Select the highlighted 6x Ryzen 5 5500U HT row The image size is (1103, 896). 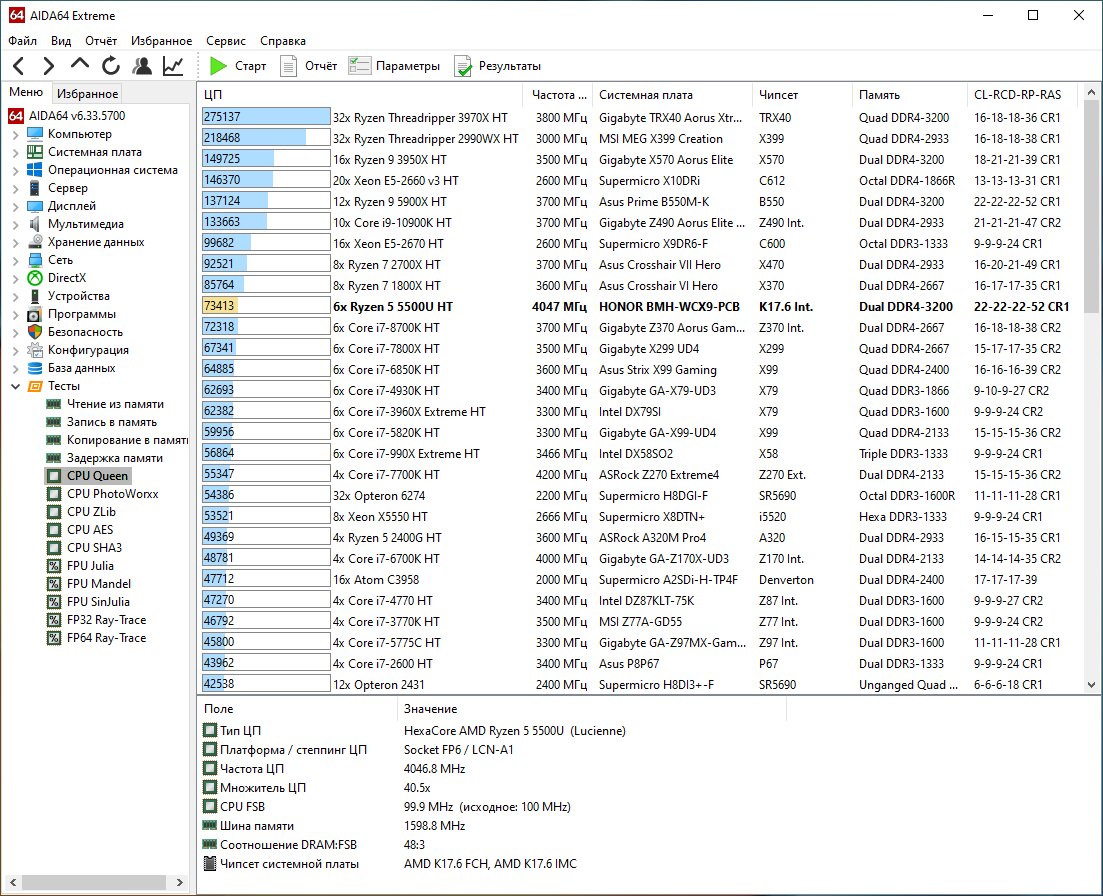[639, 307]
